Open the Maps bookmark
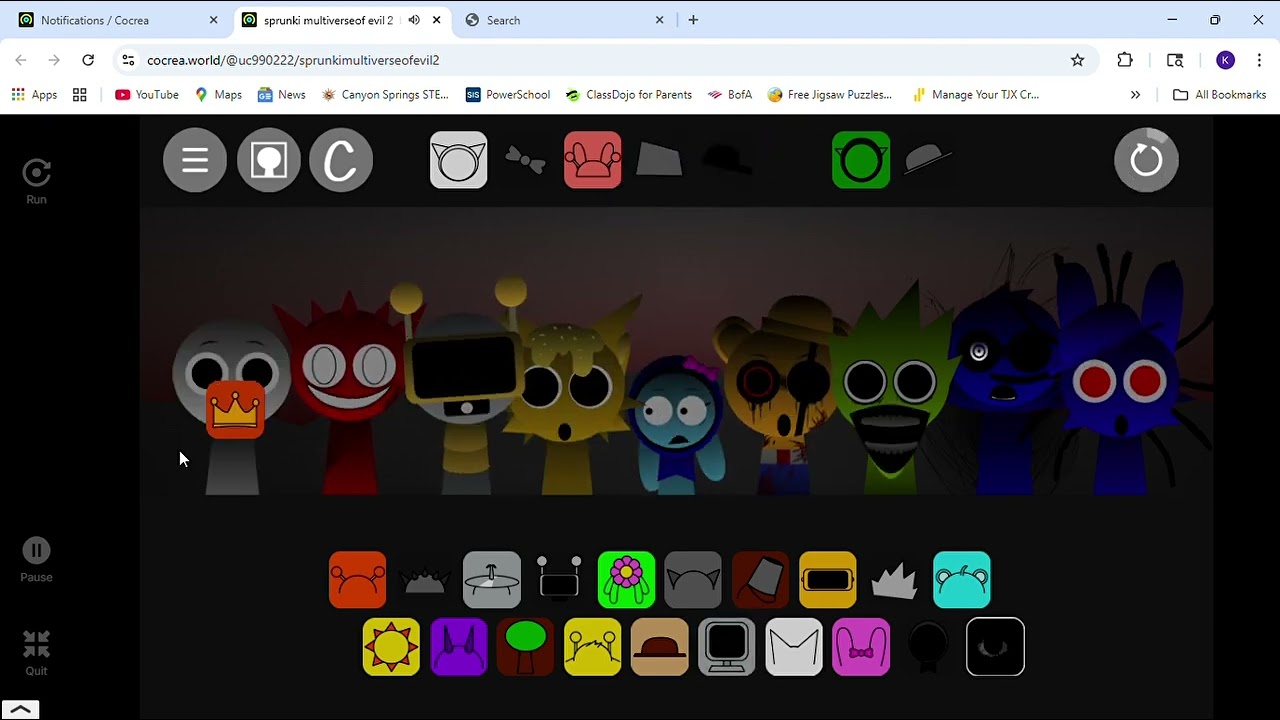 pyautogui.click(x=218, y=94)
